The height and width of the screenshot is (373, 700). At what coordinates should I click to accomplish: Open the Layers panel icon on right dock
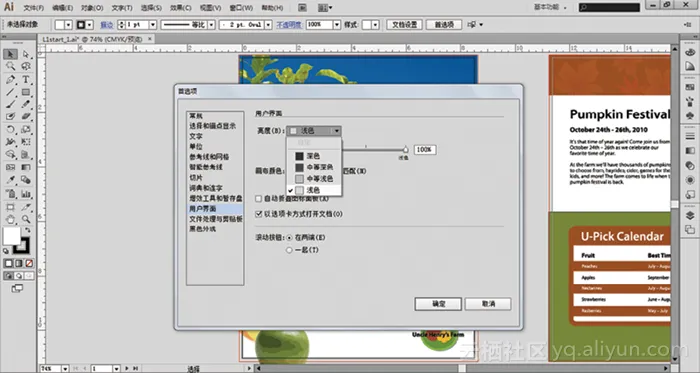pos(690,216)
